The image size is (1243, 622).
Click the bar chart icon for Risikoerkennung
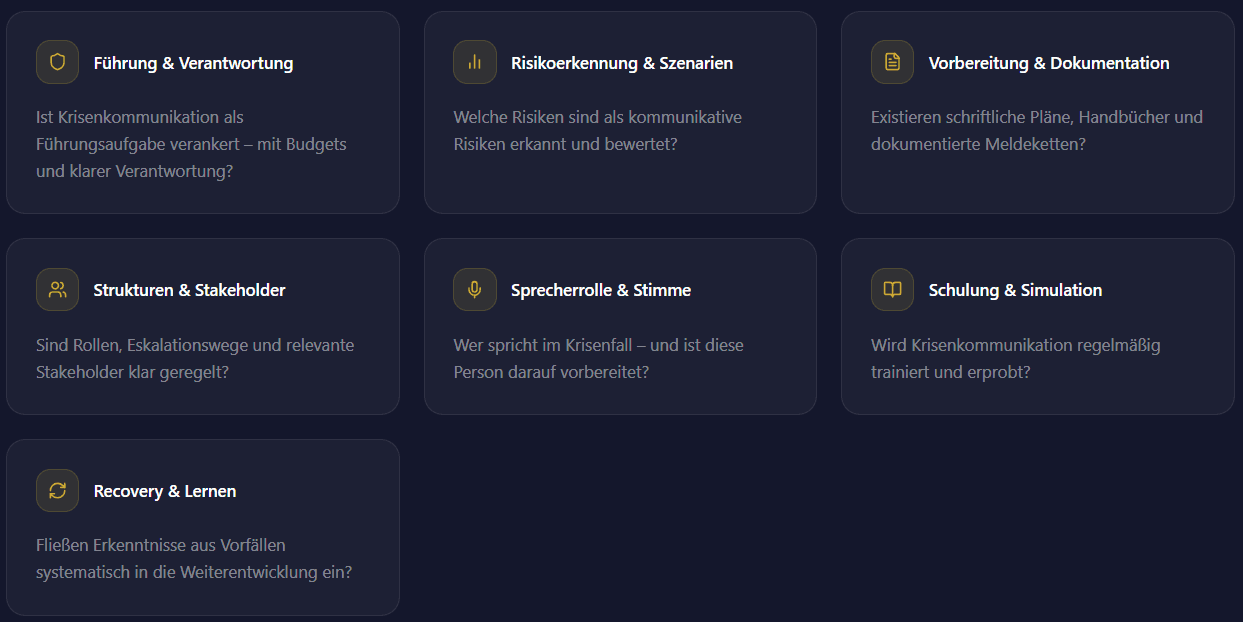tap(475, 62)
